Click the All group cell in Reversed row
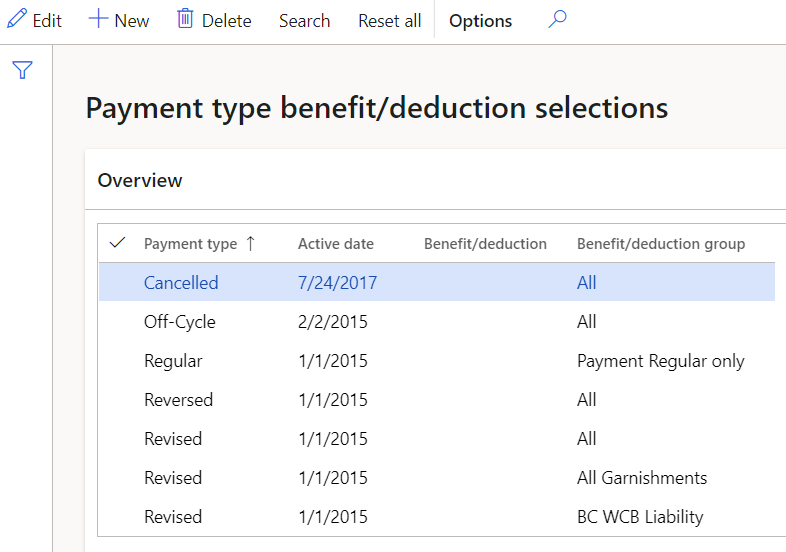Screen dimensions: 786x552 pos(586,400)
